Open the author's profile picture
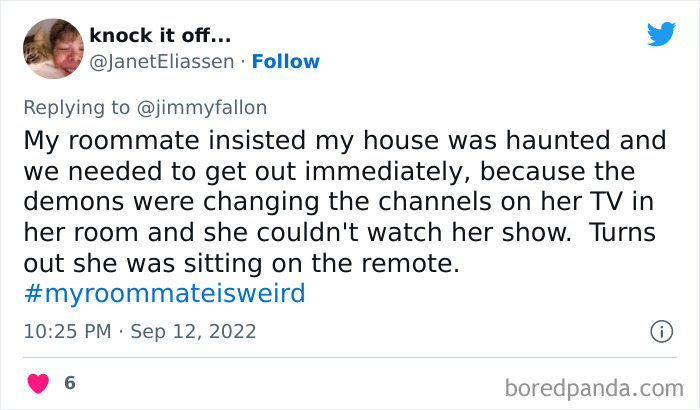The height and width of the screenshot is (410, 700). 52,49
